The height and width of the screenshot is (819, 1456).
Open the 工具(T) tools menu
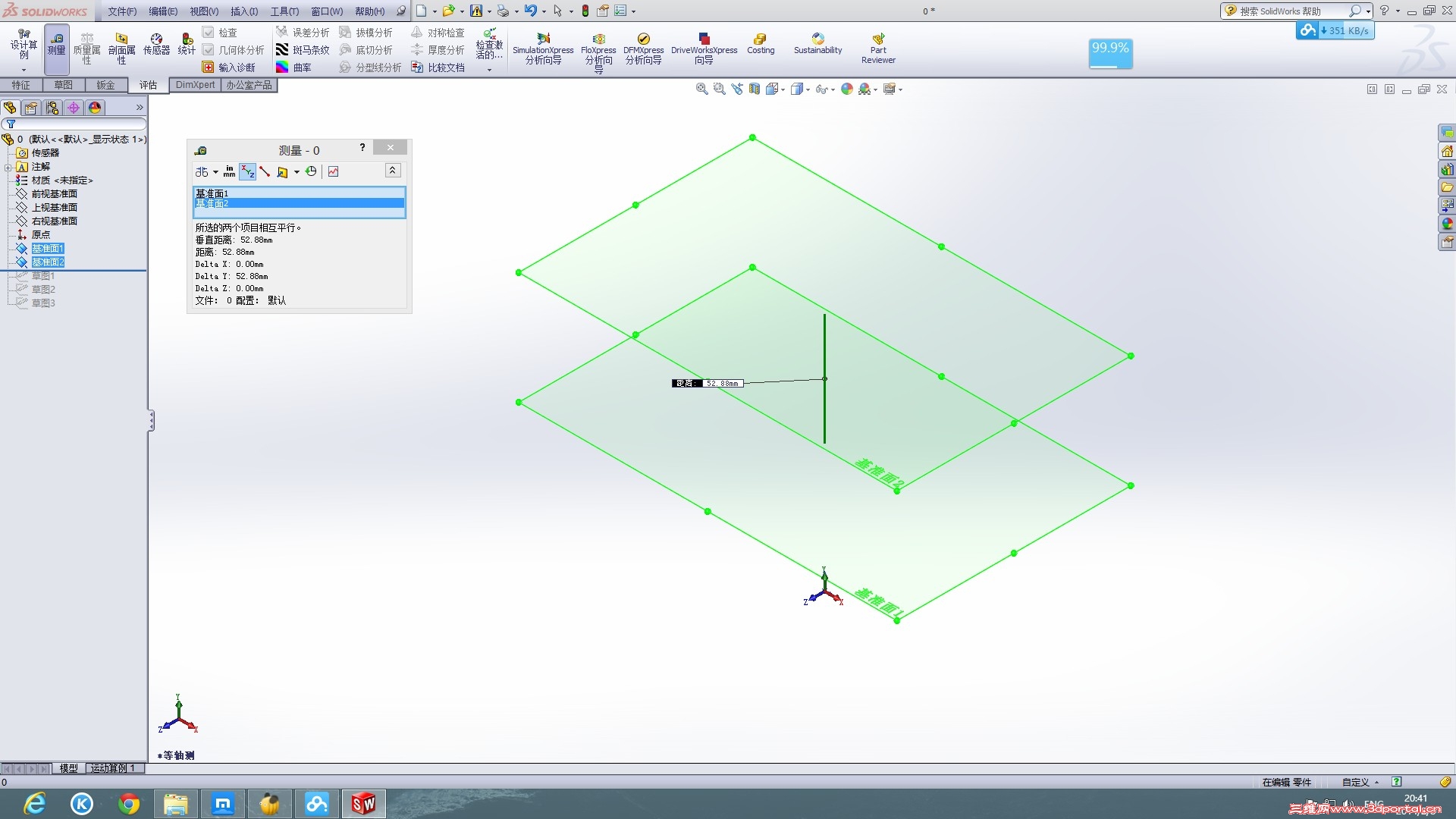[284, 11]
